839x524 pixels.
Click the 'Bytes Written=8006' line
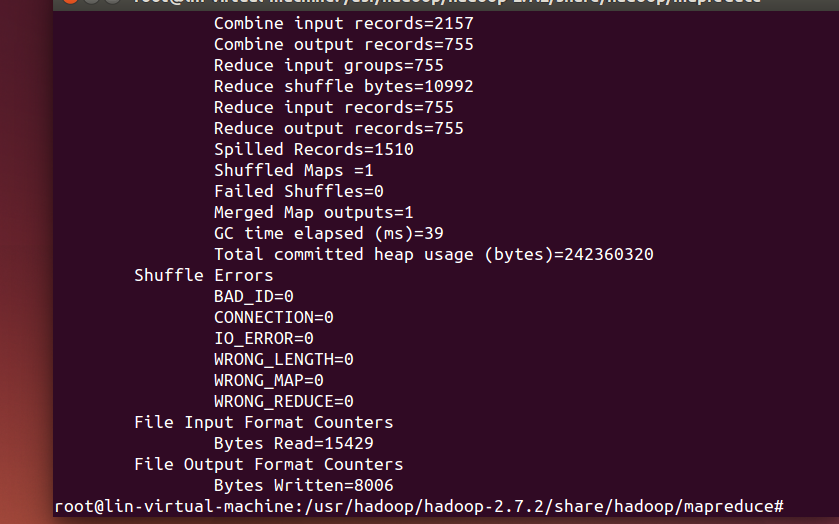coord(303,485)
